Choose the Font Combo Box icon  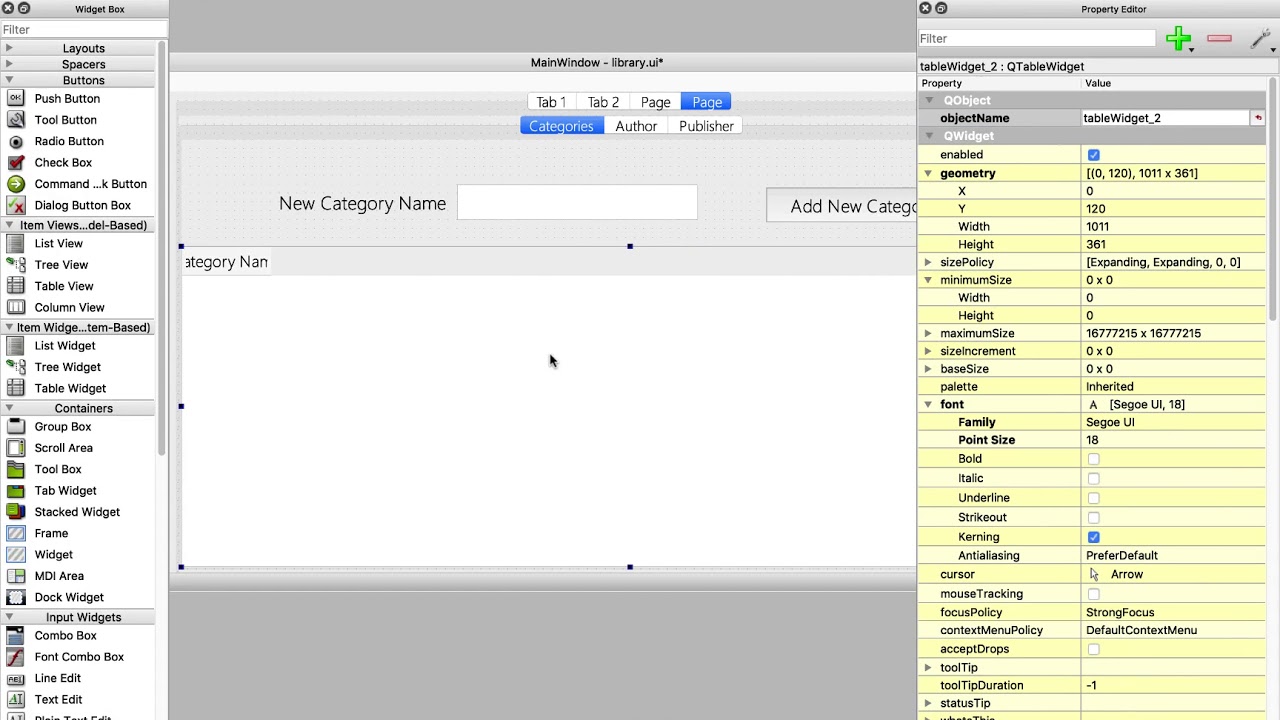[16, 657]
